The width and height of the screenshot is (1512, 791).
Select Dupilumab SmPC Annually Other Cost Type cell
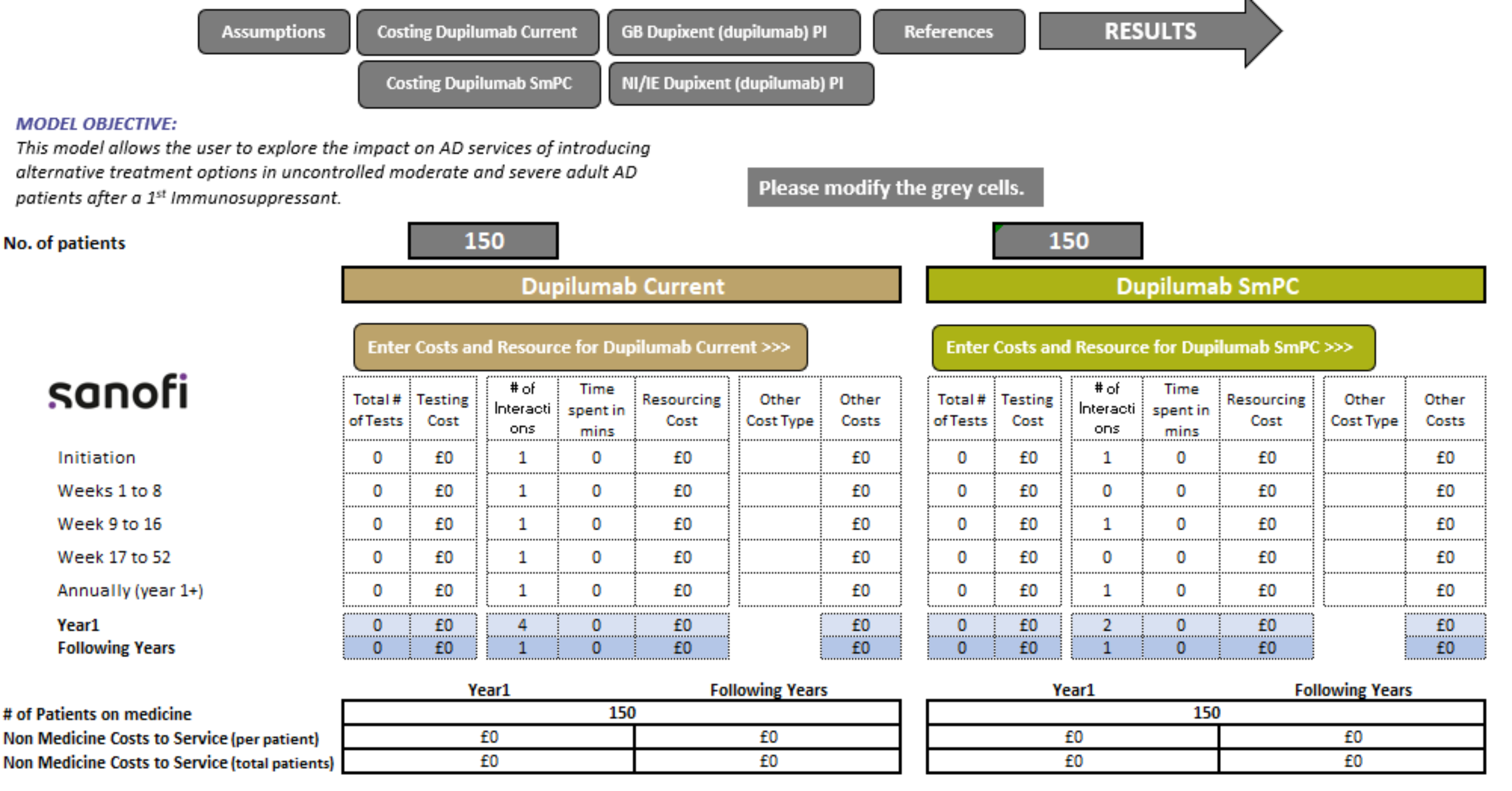(x=1364, y=590)
